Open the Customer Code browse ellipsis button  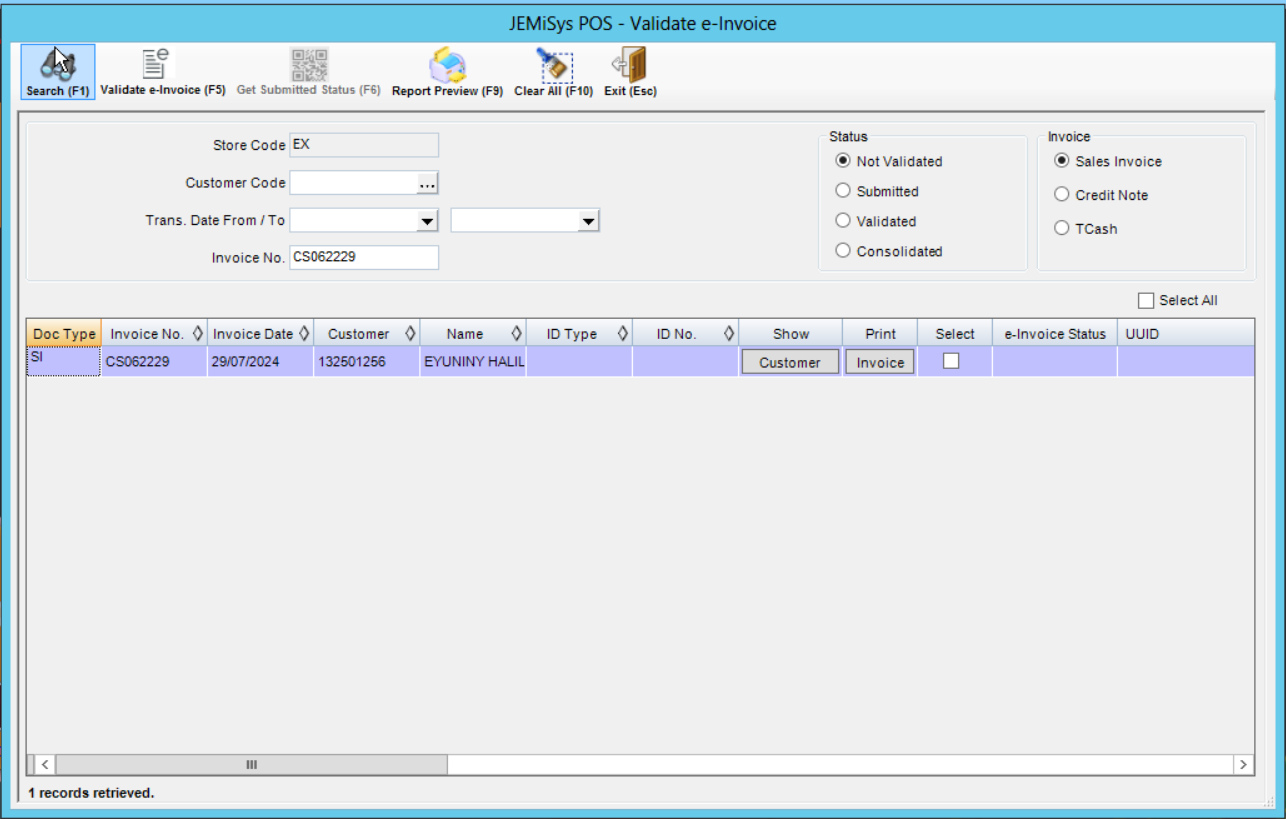point(427,182)
